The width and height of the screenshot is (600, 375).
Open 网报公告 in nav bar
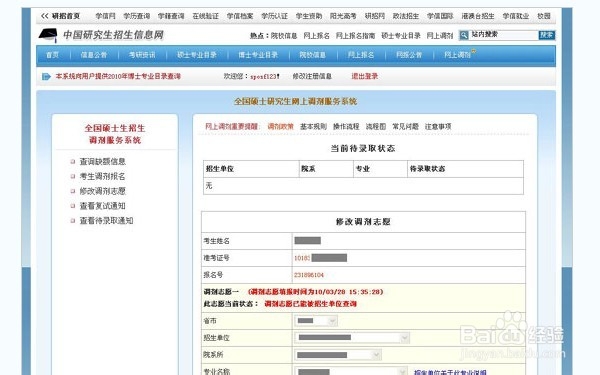(409, 55)
